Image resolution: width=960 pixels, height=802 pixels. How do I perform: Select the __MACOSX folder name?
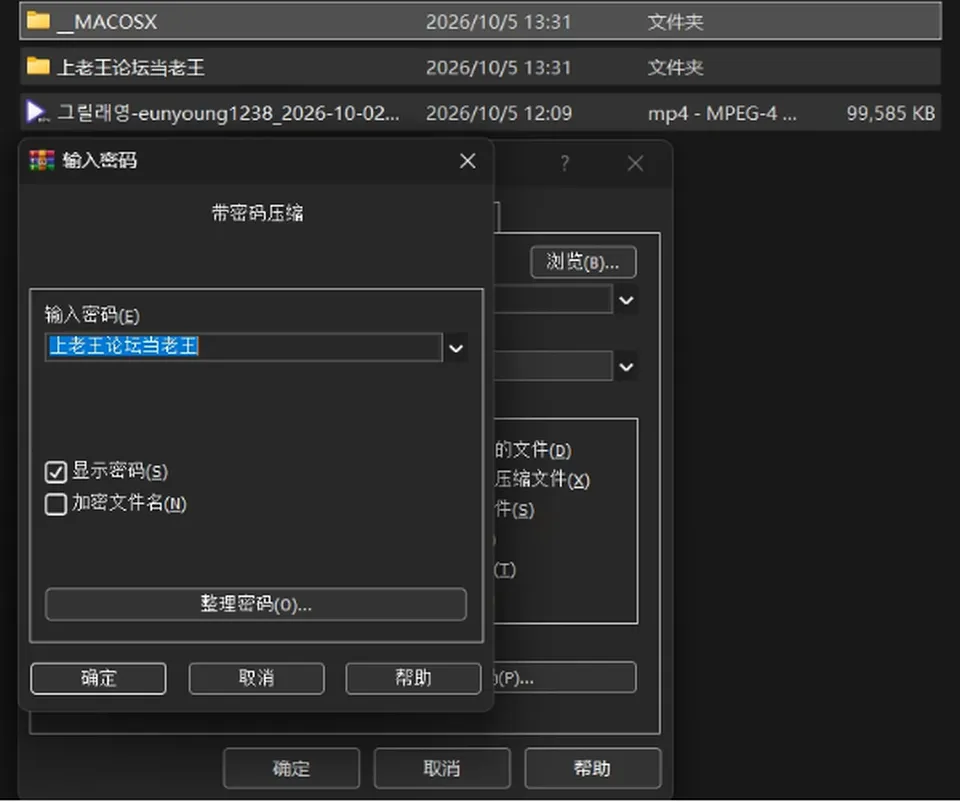(x=107, y=22)
